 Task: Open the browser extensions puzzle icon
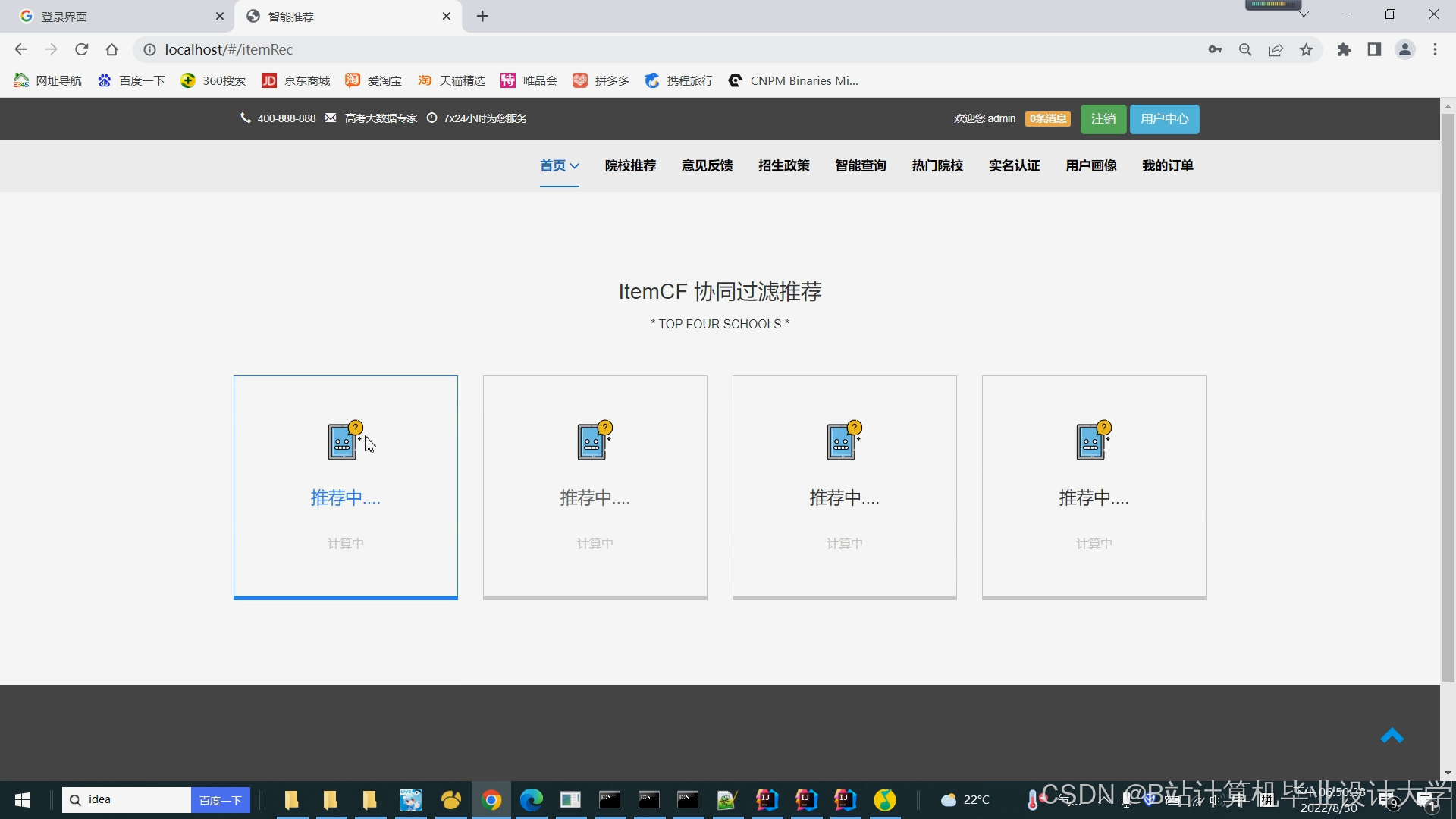tap(1344, 50)
